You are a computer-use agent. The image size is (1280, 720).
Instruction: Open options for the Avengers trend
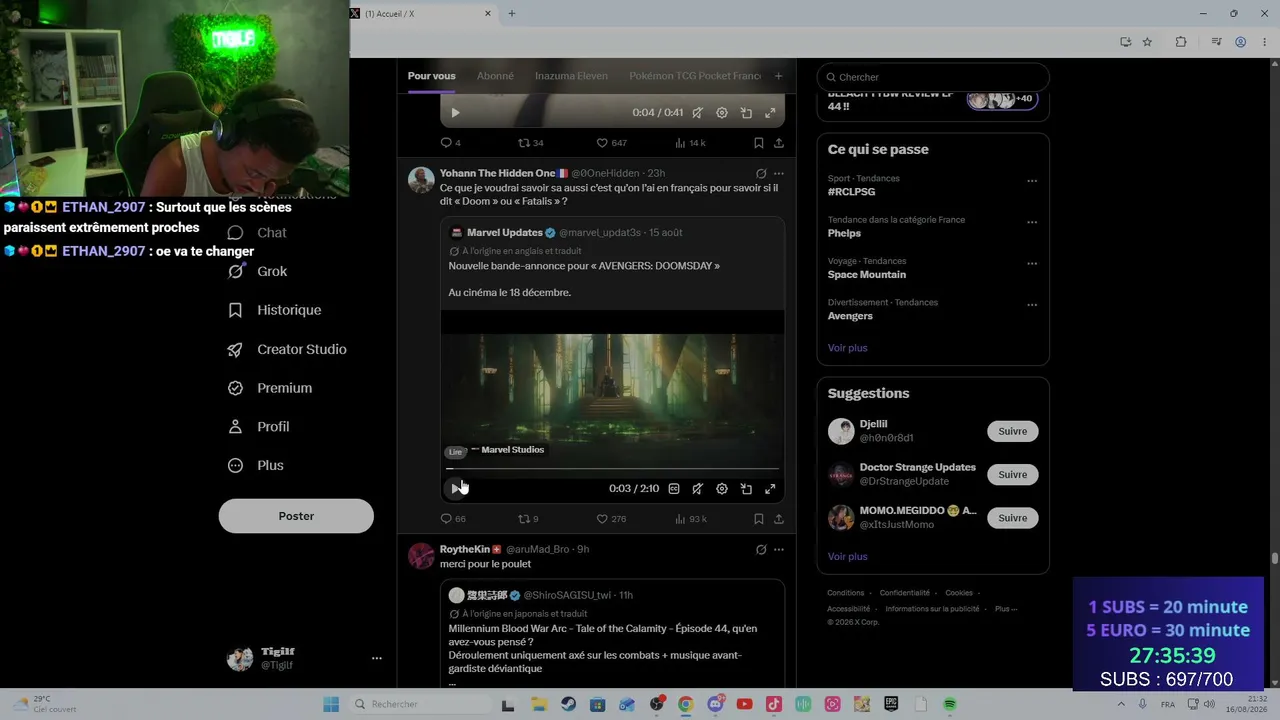(x=1032, y=305)
